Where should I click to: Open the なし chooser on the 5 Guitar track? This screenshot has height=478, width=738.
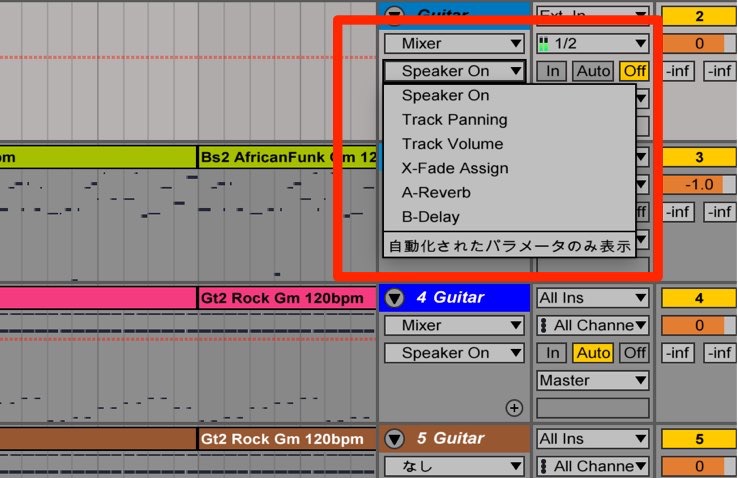(454, 466)
